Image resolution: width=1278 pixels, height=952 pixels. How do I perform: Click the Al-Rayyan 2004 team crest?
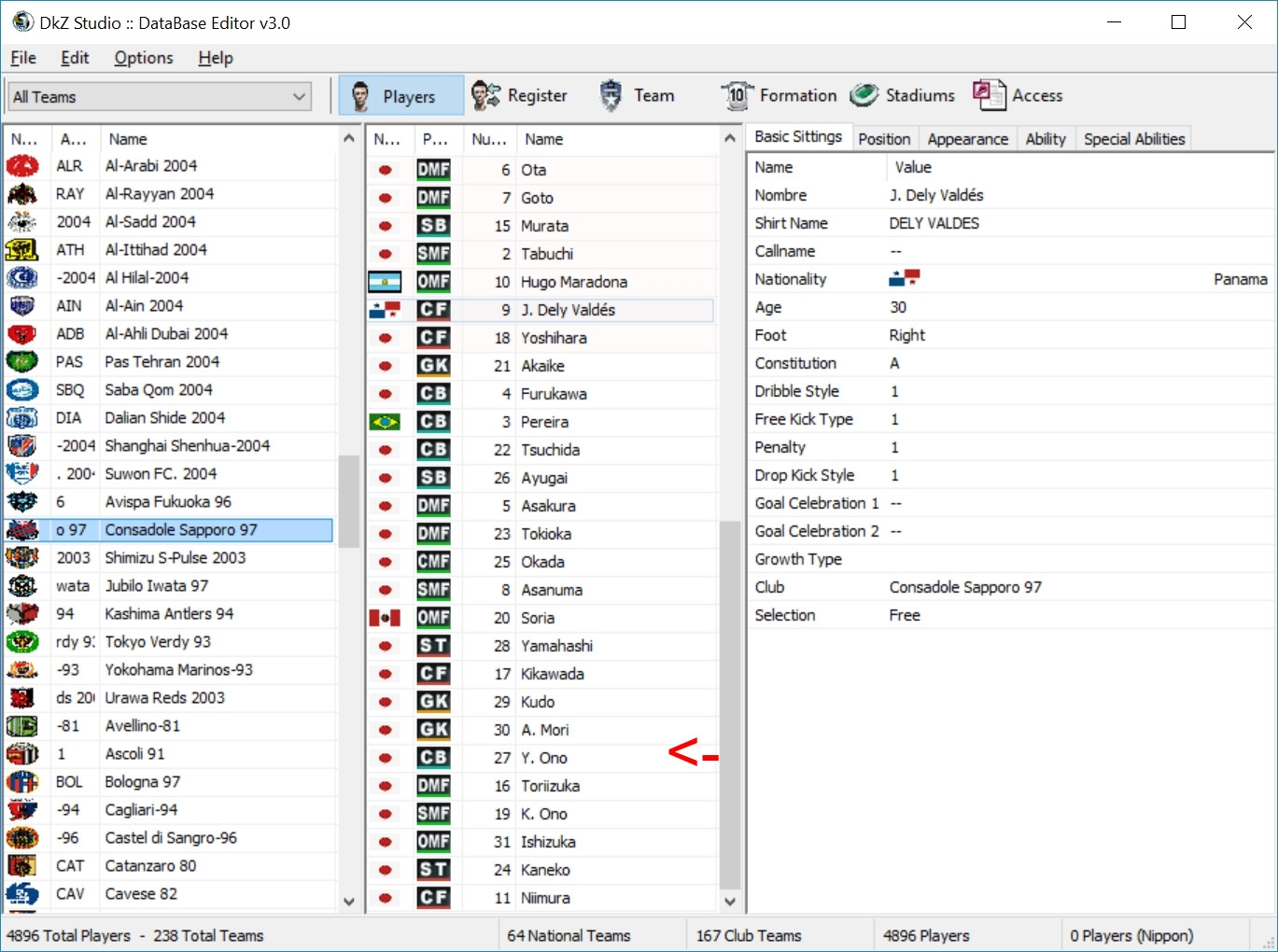[x=22, y=194]
